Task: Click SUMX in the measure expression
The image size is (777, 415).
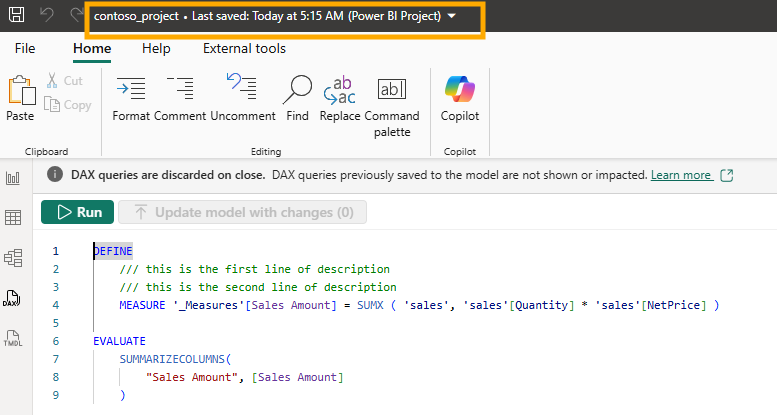Action: tap(370, 305)
